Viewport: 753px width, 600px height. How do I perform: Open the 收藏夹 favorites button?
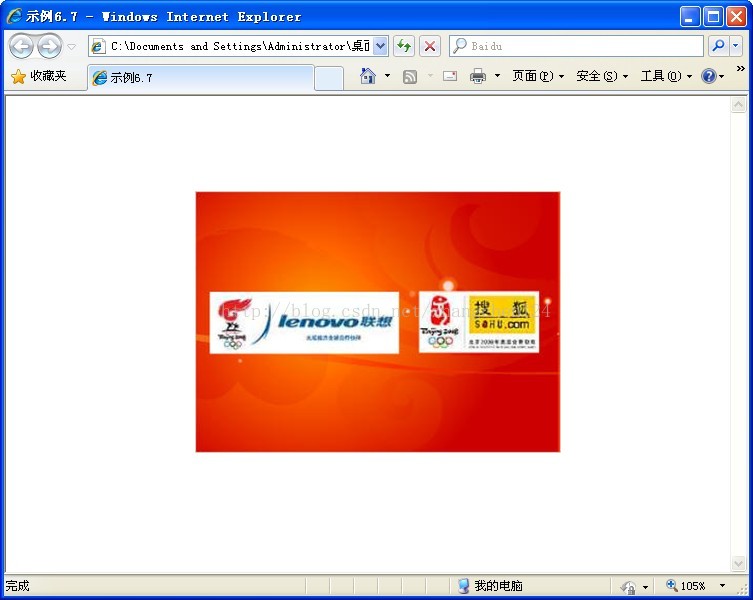(x=38, y=76)
